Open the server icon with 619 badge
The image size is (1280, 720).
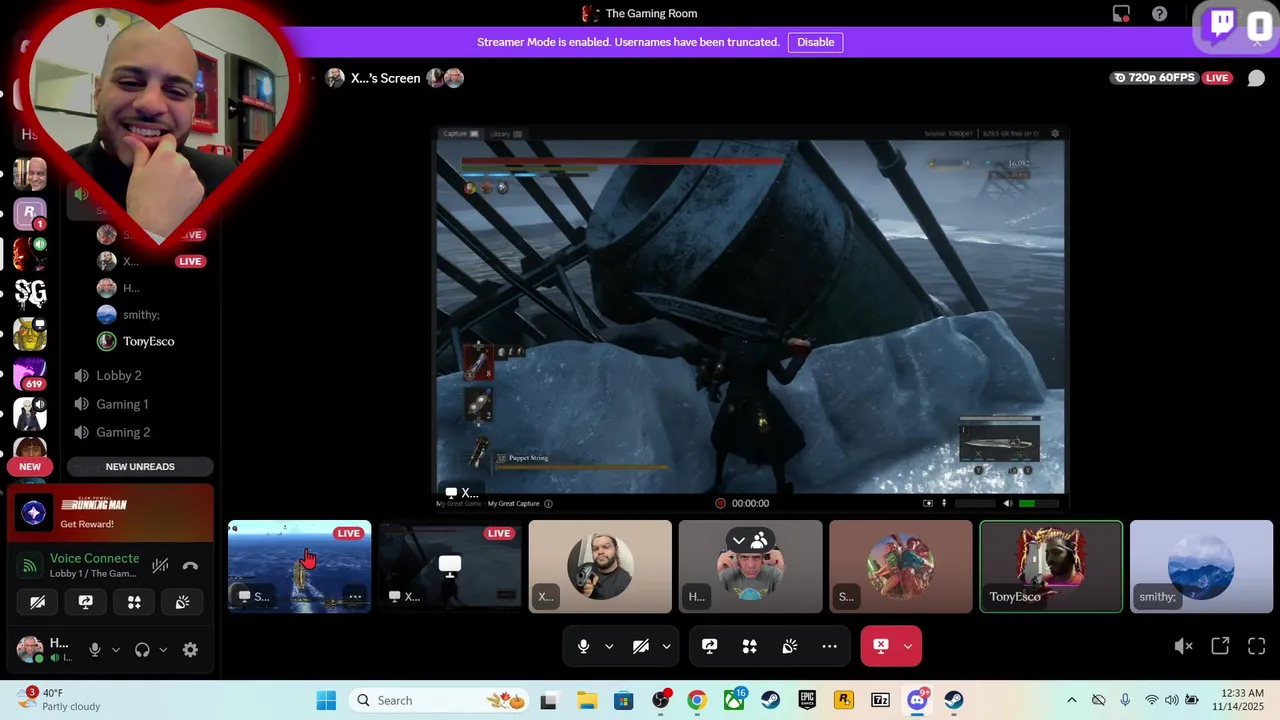pyautogui.click(x=30, y=374)
